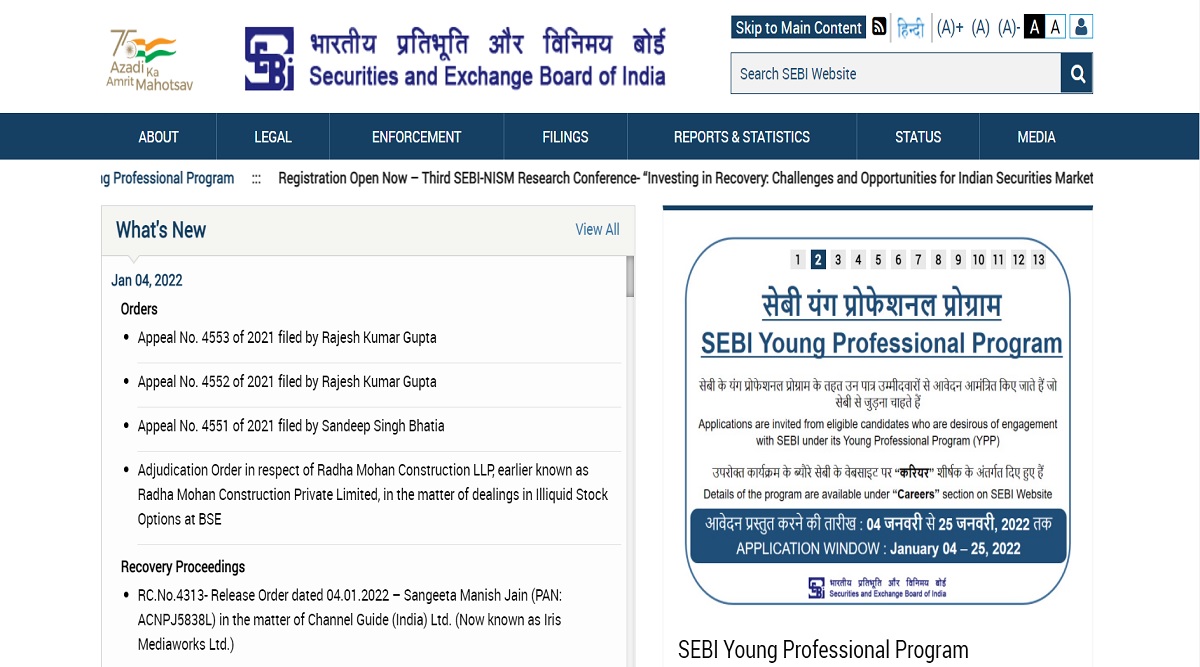Decrease text size using (A)-
Image resolution: width=1200 pixels, height=667 pixels.
pyautogui.click(x=1007, y=27)
